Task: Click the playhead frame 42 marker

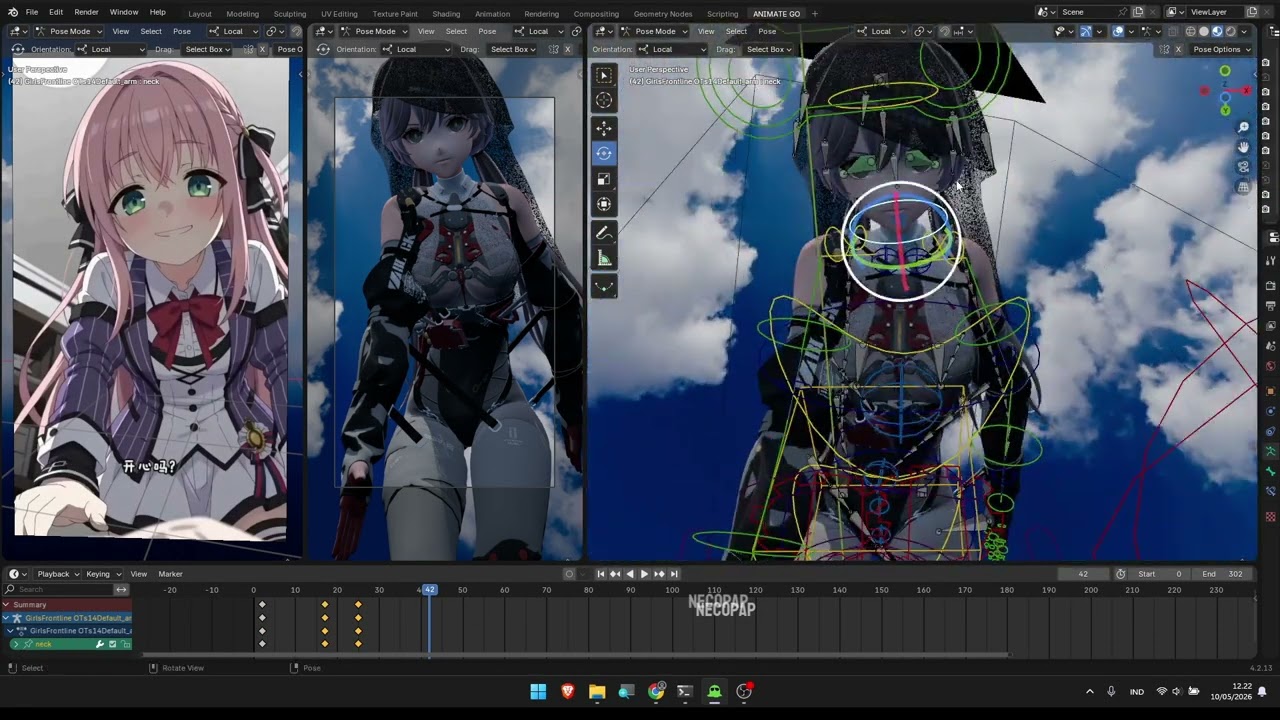Action: point(429,590)
